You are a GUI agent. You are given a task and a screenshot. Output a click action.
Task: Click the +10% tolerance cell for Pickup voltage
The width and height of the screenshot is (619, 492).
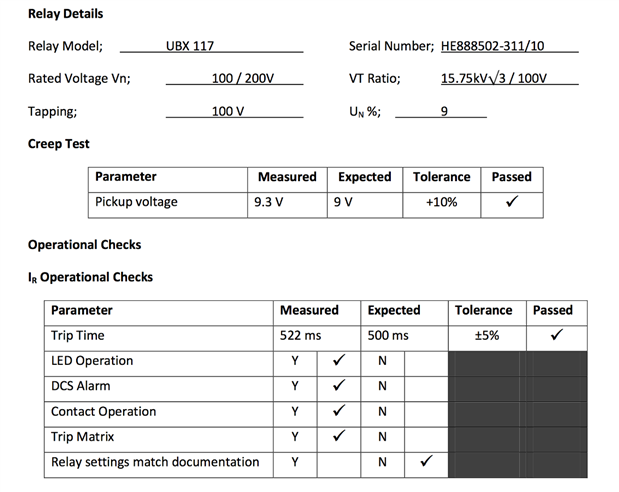click(x=441, y=203)
